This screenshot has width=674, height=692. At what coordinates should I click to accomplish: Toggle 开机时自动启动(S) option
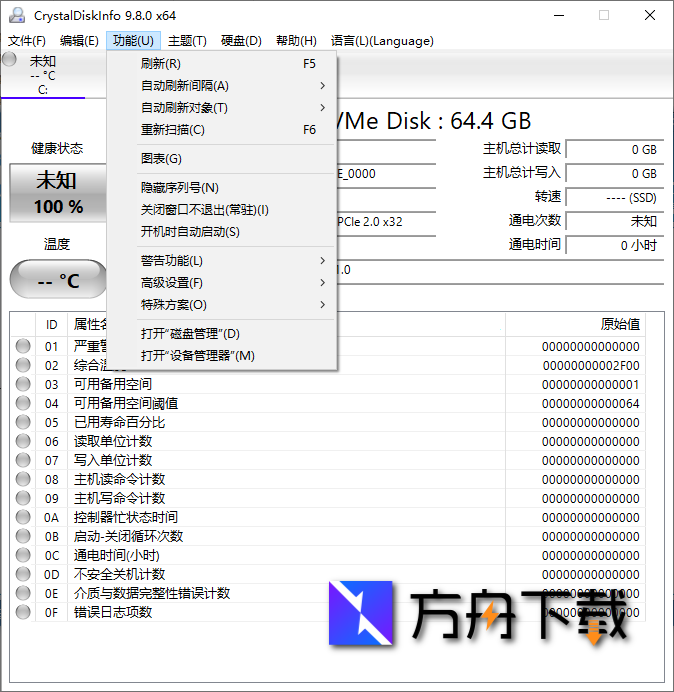(222, 232)
